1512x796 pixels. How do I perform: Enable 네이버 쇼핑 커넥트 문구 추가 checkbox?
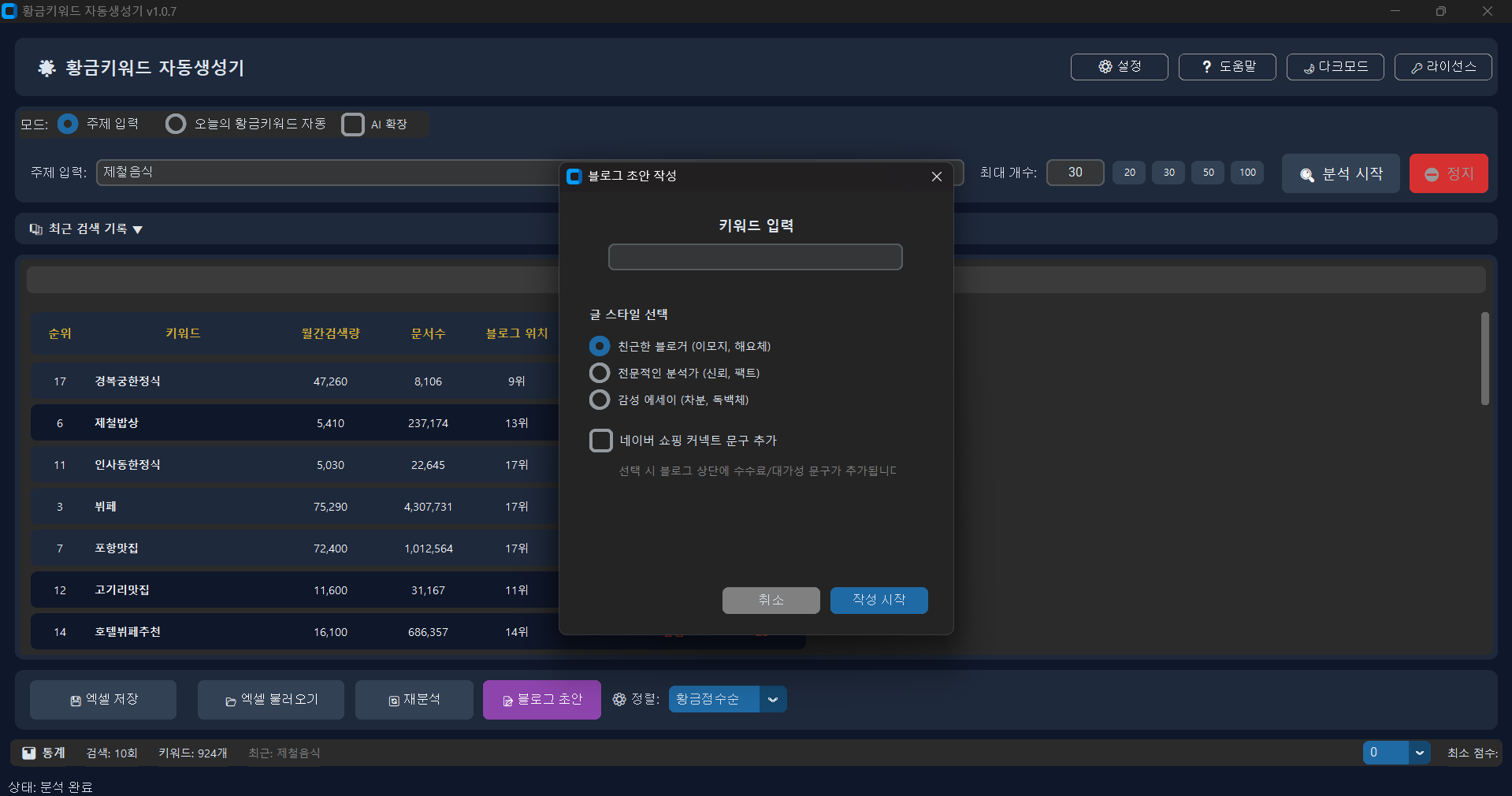601,441
